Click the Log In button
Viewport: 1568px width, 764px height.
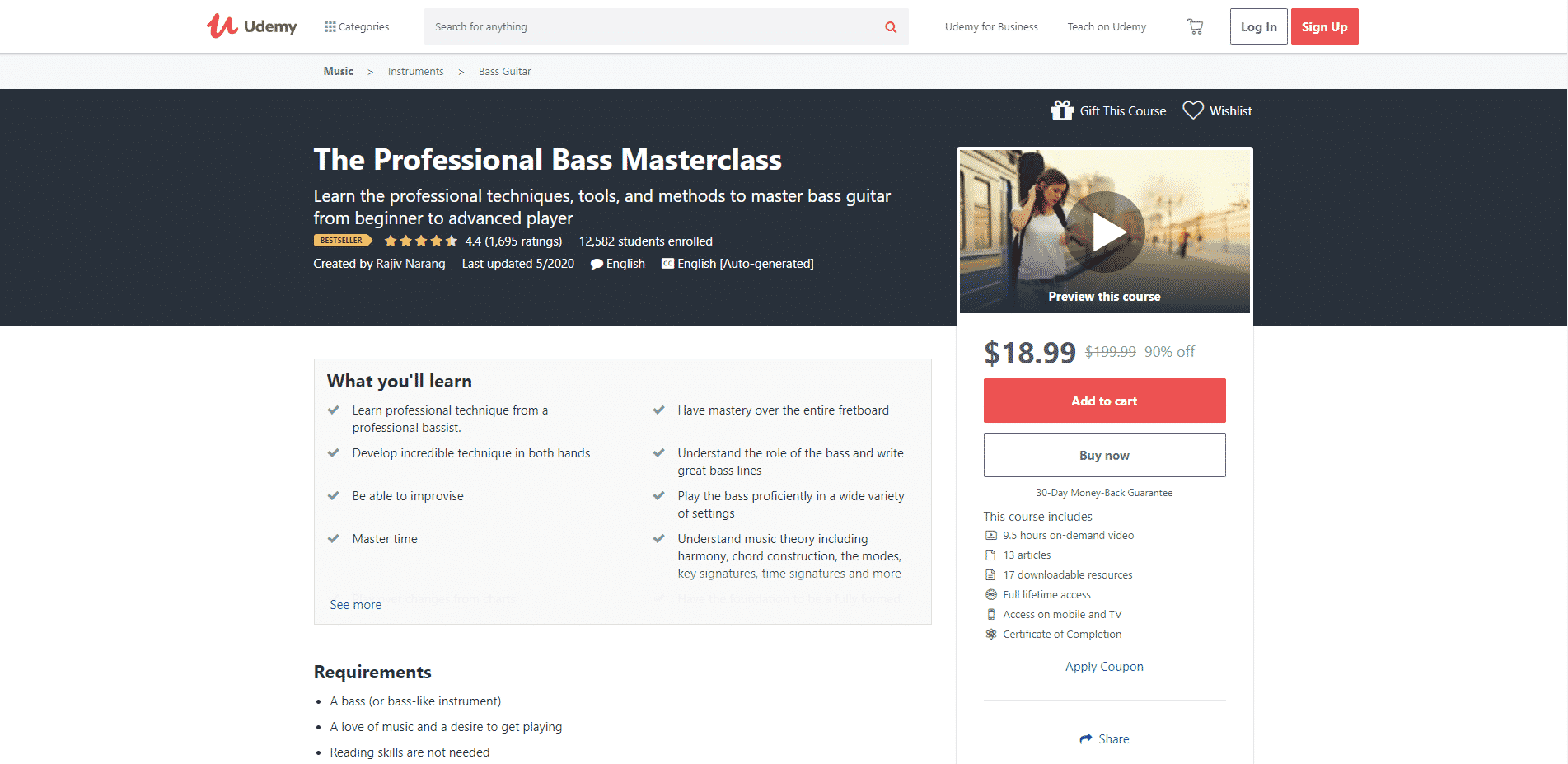coord(1258,26)
